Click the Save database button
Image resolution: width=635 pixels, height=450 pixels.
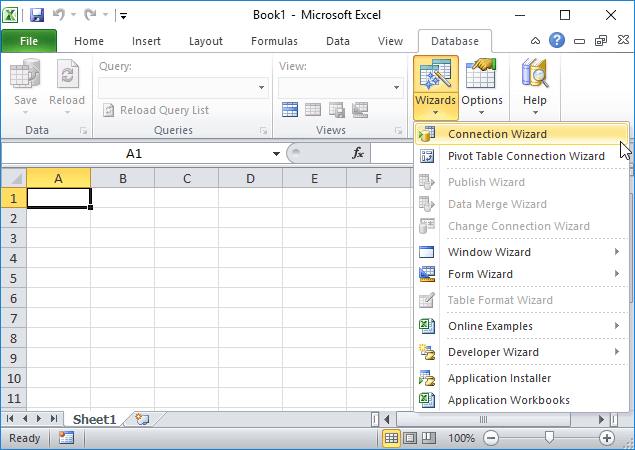(25, 87)
